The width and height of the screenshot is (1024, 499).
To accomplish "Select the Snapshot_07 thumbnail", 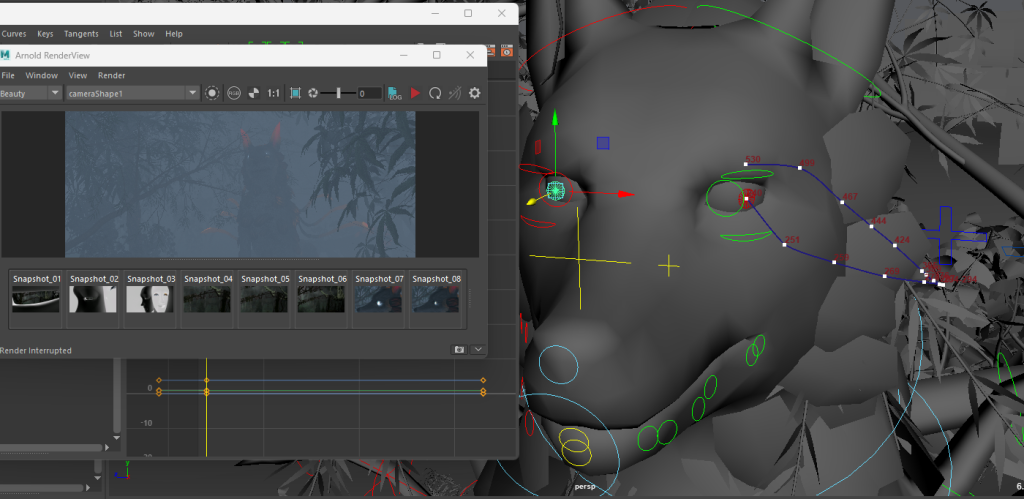I will [378, 299].
